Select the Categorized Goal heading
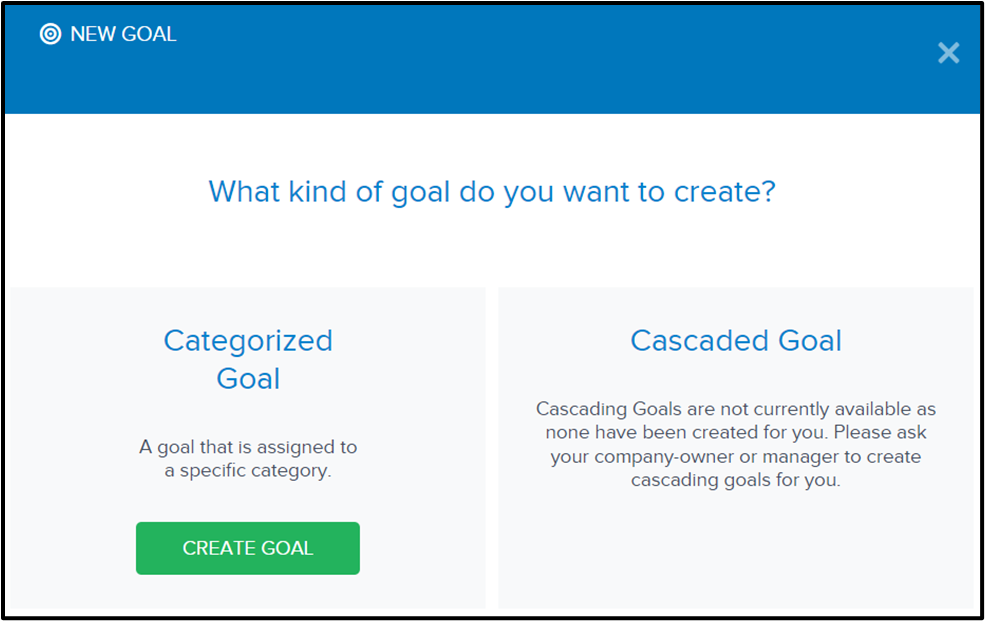Screen dimensions: 985x621 [248, 359]
